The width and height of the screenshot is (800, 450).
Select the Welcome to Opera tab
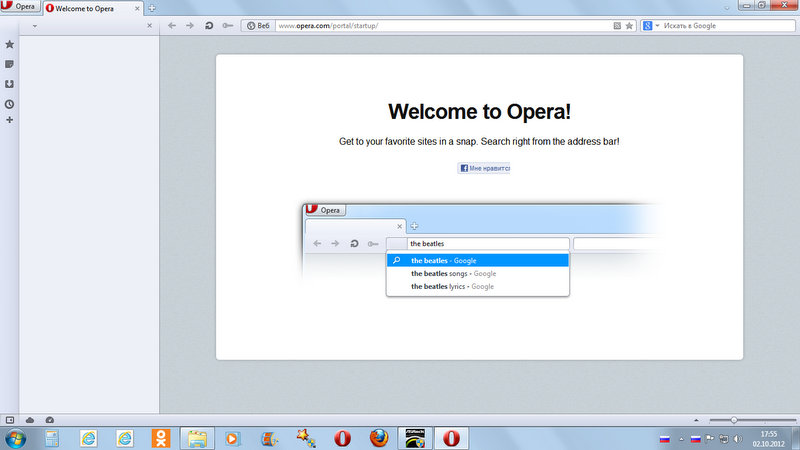[x=92, y=9]
